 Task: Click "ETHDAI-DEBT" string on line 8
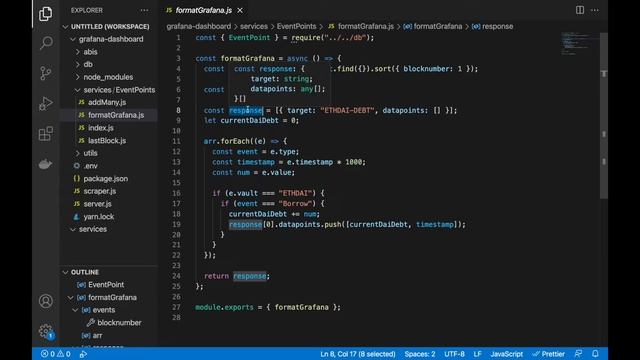[x=347, y=110]
